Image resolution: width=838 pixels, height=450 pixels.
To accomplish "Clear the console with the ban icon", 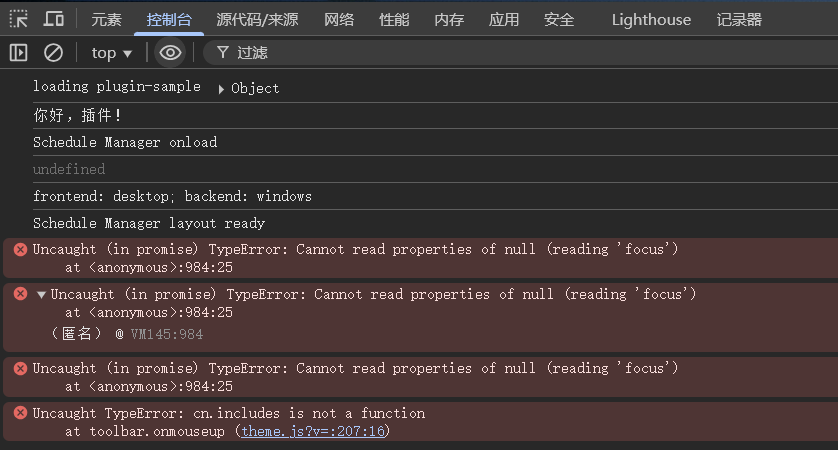I will [53, 52].
